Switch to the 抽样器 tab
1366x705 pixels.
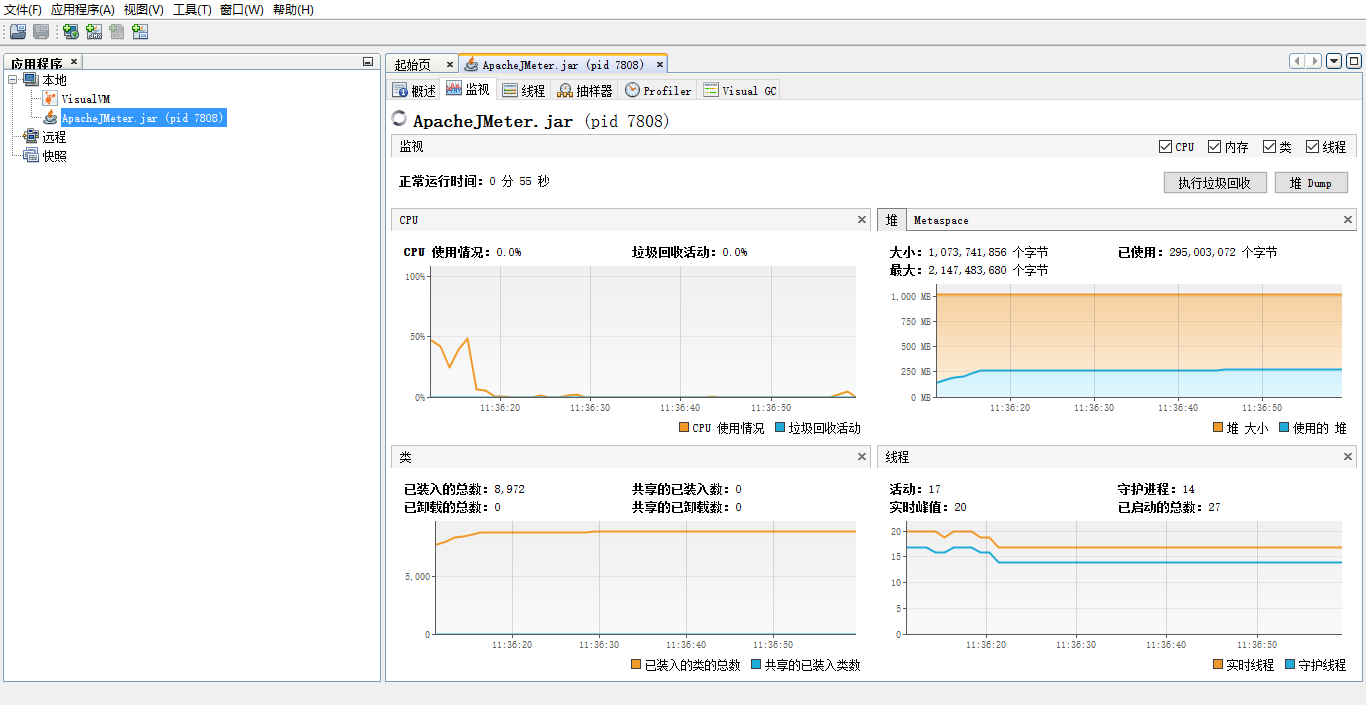tap(585, 90)
